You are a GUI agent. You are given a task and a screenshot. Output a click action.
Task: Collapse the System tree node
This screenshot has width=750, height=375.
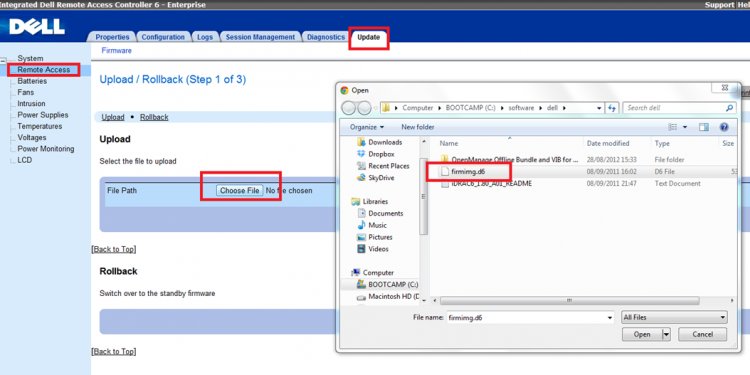3,61
